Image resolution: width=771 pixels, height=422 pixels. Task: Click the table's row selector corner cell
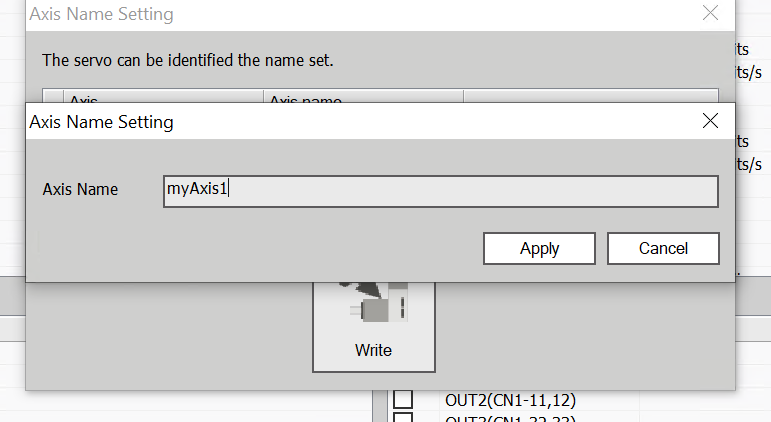click(53, 98)
